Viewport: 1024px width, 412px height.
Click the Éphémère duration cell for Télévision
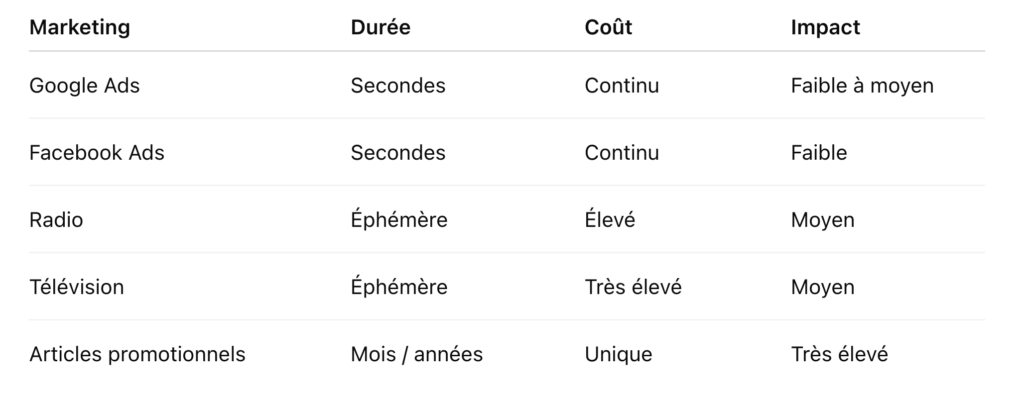[399, 287]
